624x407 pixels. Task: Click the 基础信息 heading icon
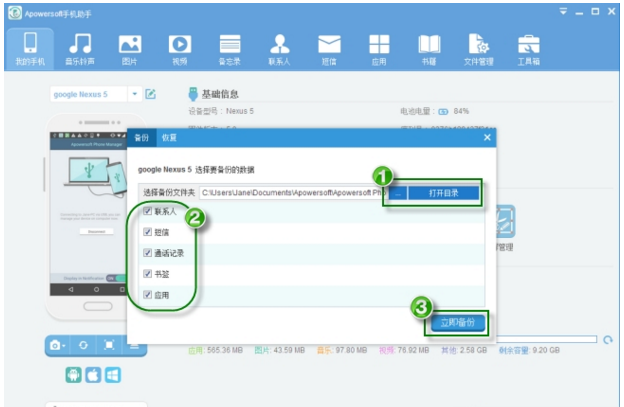(193, 94)
